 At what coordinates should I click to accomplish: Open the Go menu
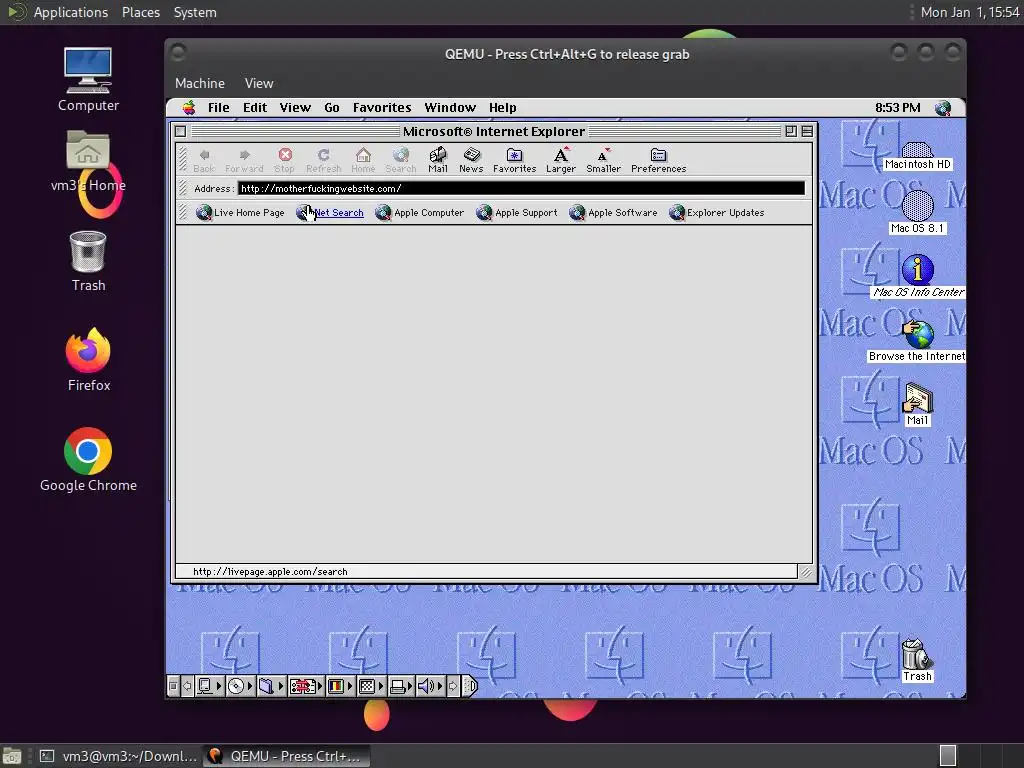click(x=332, y=108)
